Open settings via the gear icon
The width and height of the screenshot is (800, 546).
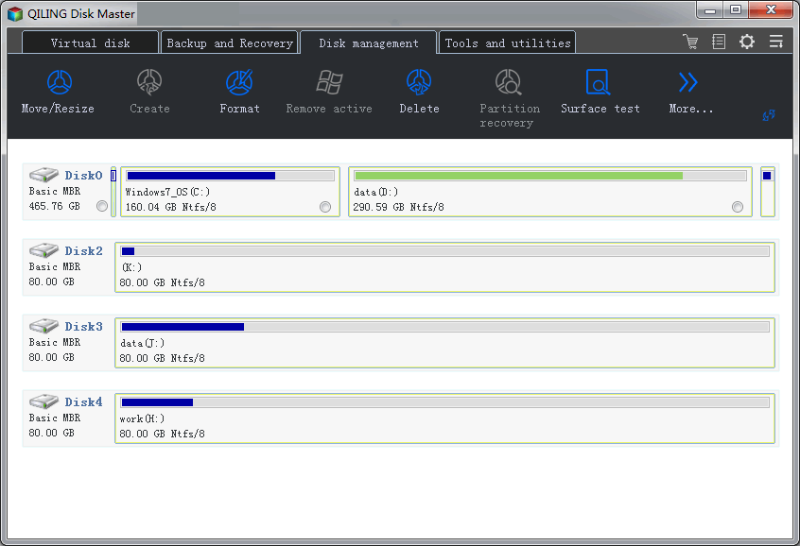(x=747, y=42)
